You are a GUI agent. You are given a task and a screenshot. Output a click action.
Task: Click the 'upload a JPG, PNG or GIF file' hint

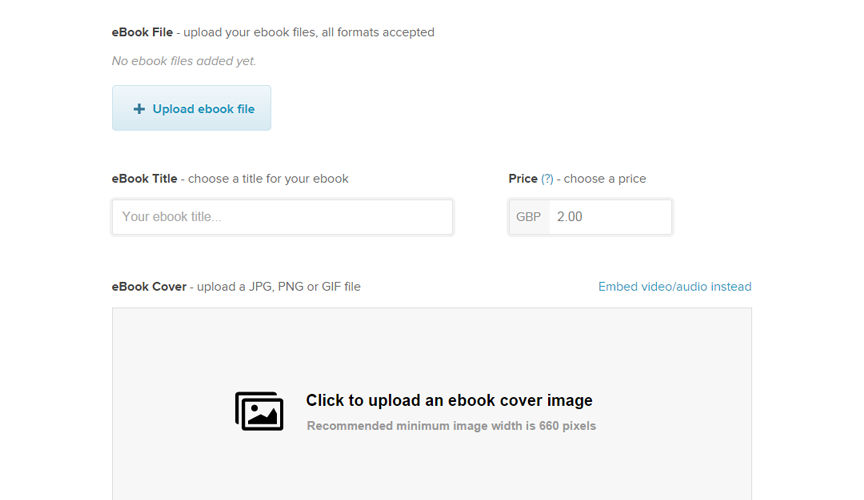click(279, 287)
